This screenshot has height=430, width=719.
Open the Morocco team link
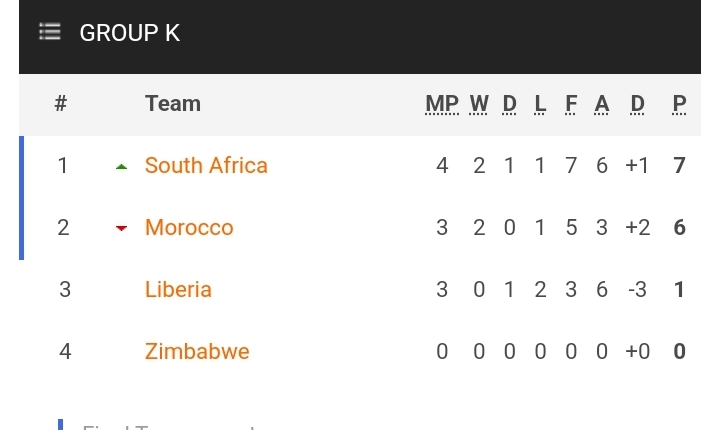click(189, 227)
